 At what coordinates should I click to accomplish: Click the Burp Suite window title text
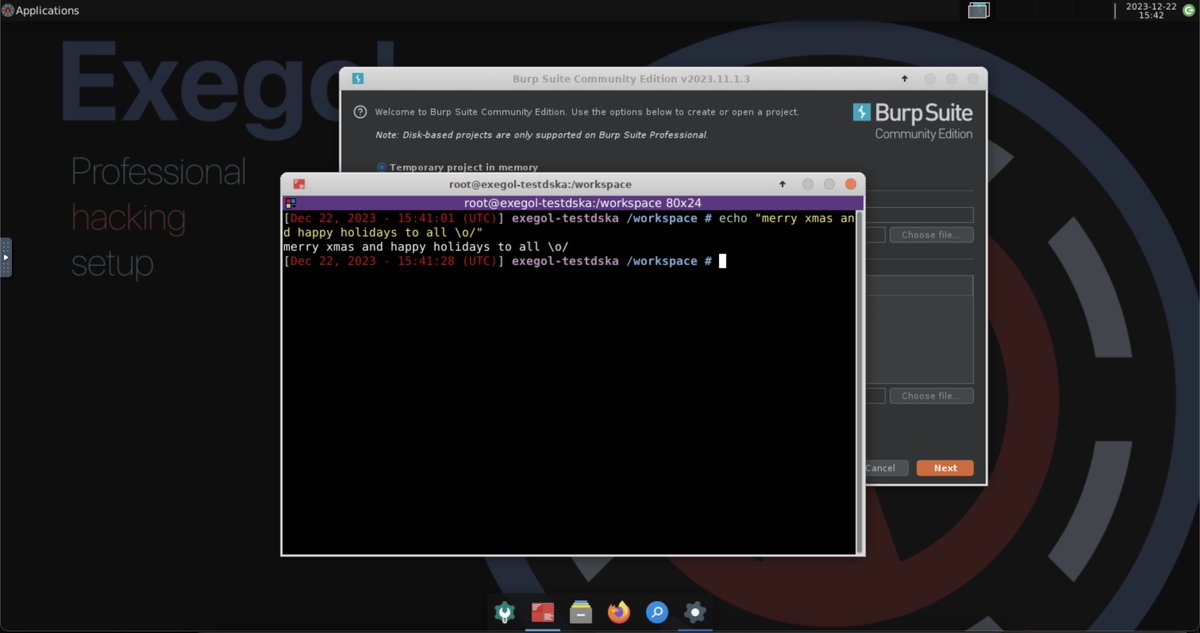(x=631, y=78)
